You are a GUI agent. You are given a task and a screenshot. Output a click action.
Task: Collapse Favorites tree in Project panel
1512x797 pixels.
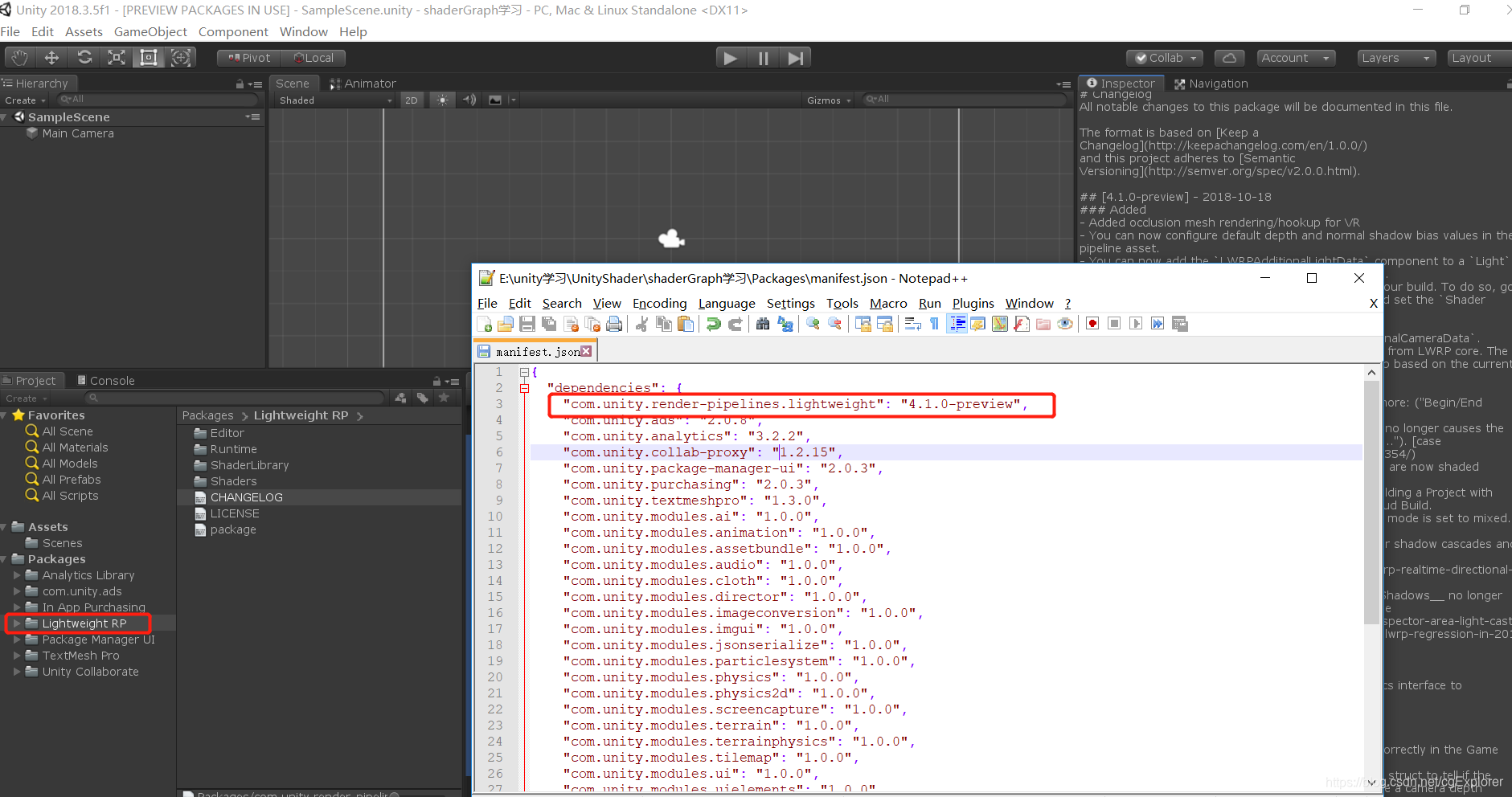(x=5, y=415)
